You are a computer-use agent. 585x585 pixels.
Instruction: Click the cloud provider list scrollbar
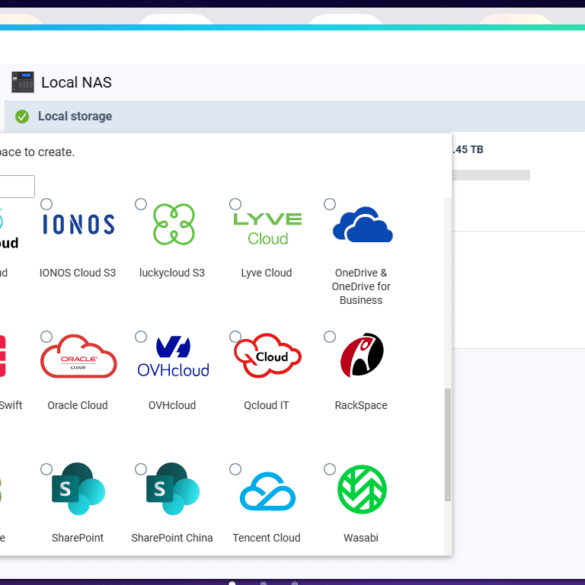pos(448,445)
